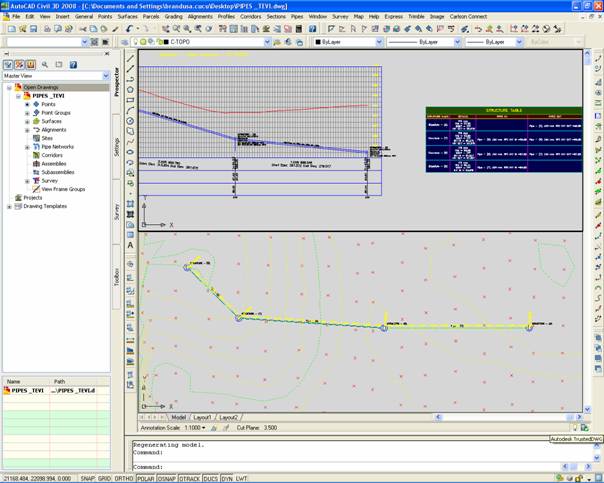Select the Multiline Text 'A' tool
Image resolution: width=604 pixels, height=483 pixels.
[x=131, y=245]
